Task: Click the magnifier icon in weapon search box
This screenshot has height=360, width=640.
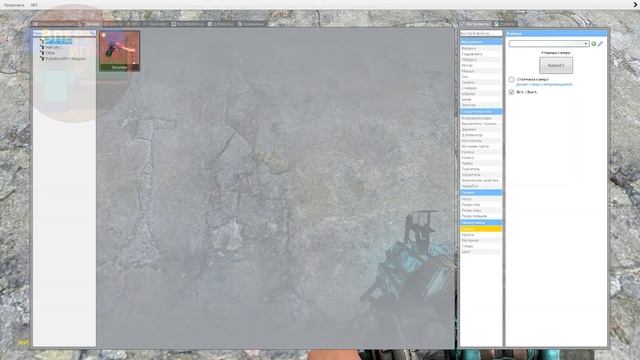Action: pyautogui.click(x=92, y=33)
